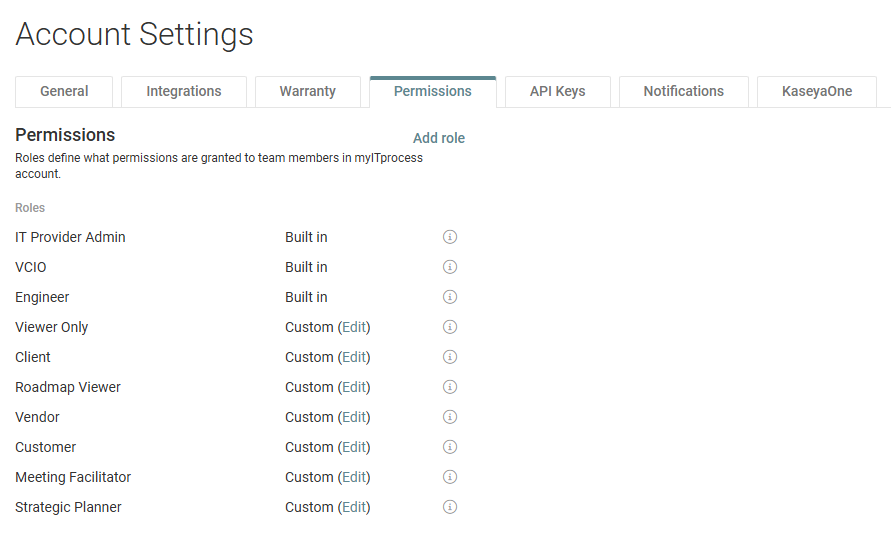Open the Notifications tab
Viewport: 891px width, 538px height.
click(683, 91)
